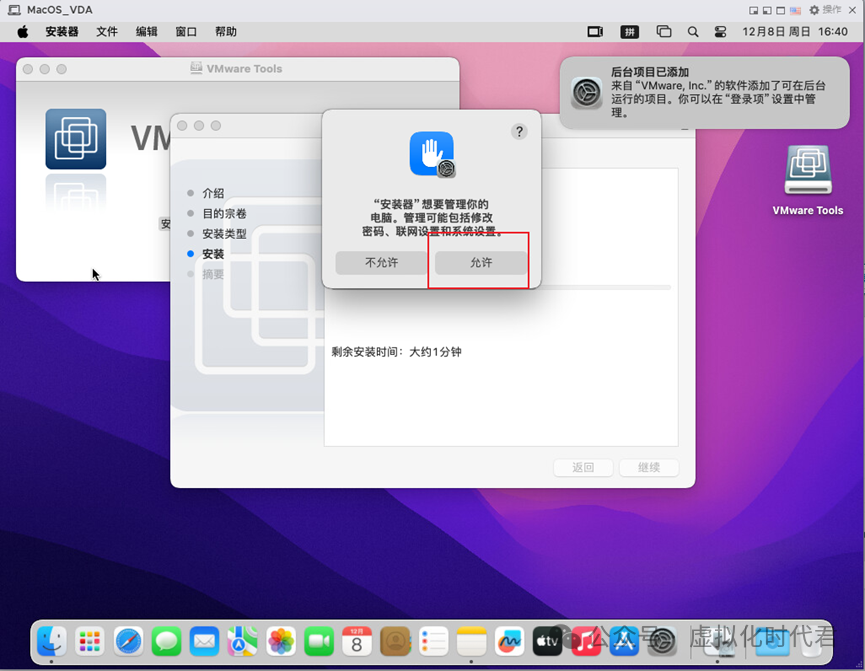The width and height of the screenshot is (865, 671).
Task: Click the dimmed 返回 button
Action: click(583, 467)
